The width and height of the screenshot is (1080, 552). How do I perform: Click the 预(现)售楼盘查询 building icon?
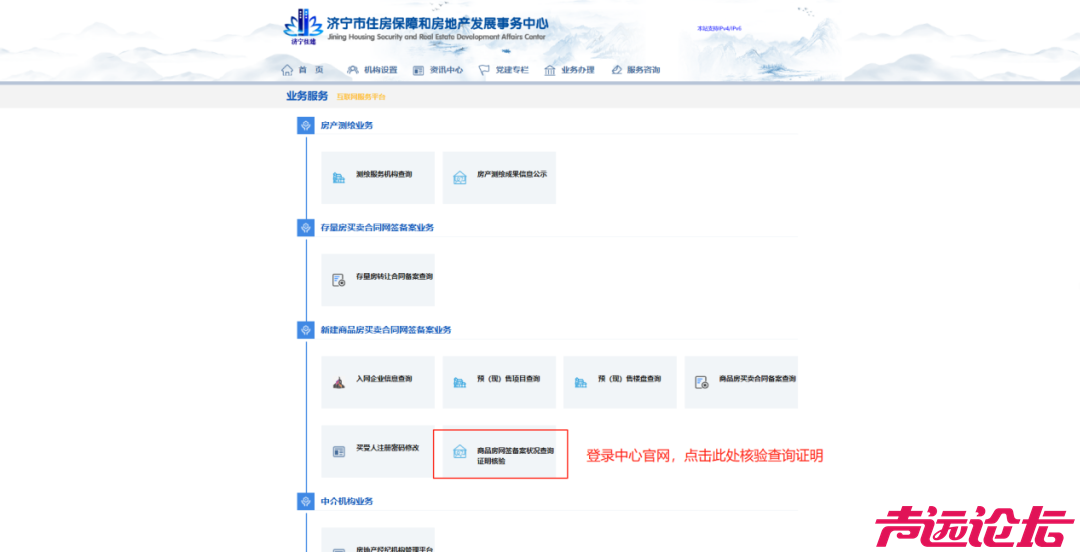[x=581, y=382]
